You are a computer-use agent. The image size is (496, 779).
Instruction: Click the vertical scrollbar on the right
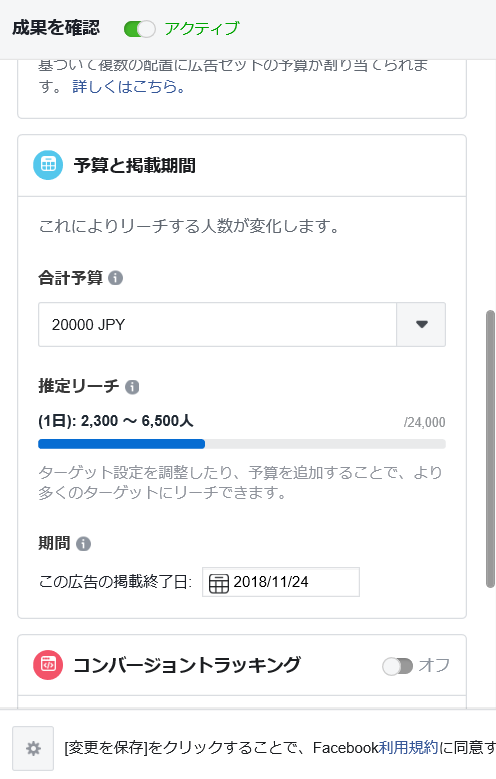(490, 449)
